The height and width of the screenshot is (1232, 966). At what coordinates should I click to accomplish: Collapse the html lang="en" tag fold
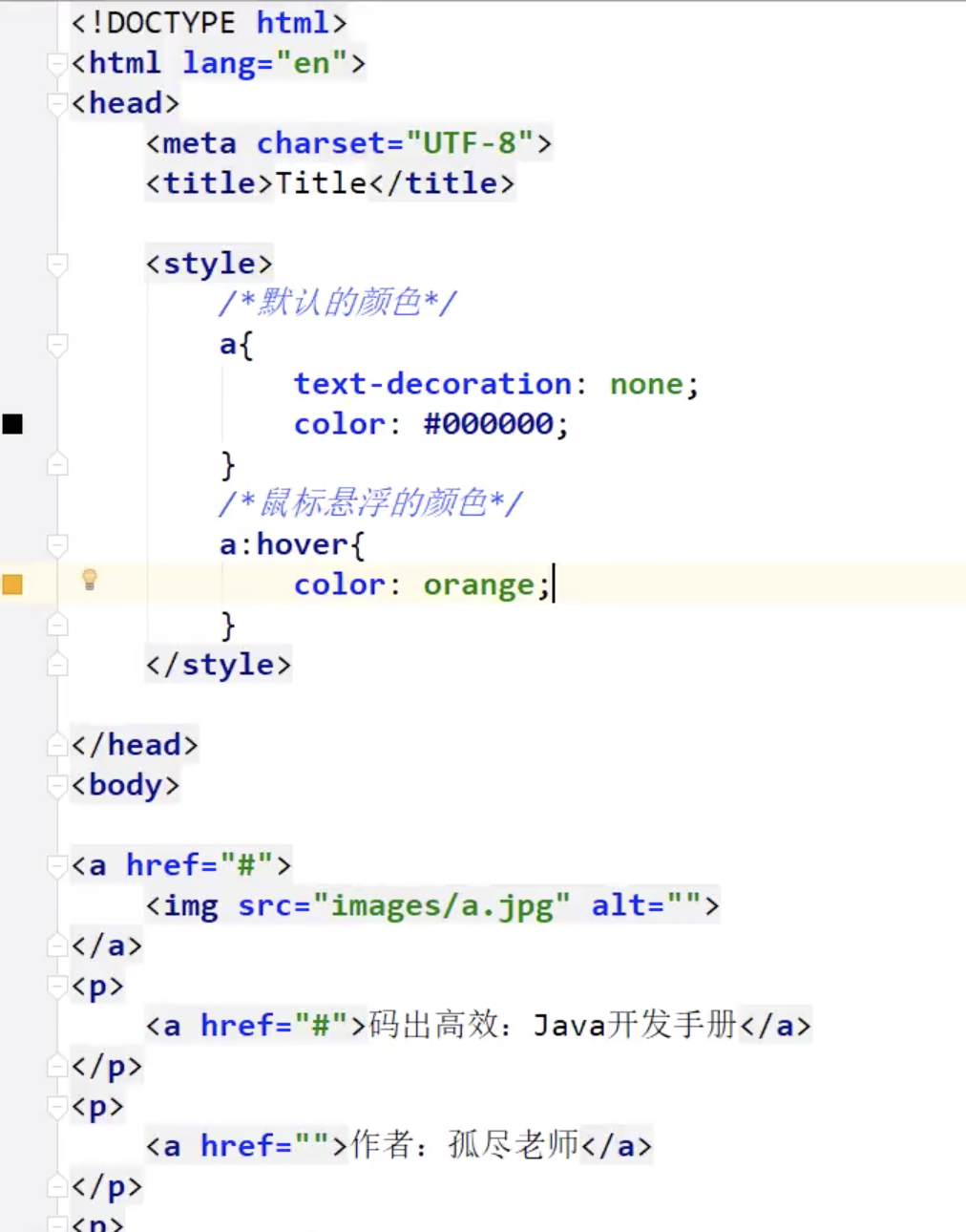[x=57, y=64]
